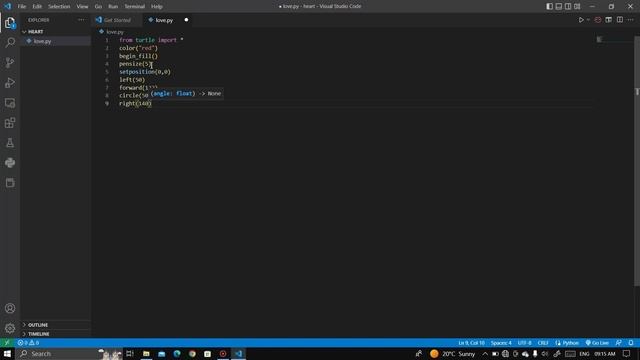Expand the OUTLINE section
This screenshot has width=640, height=360.
(x=56, y=325)
